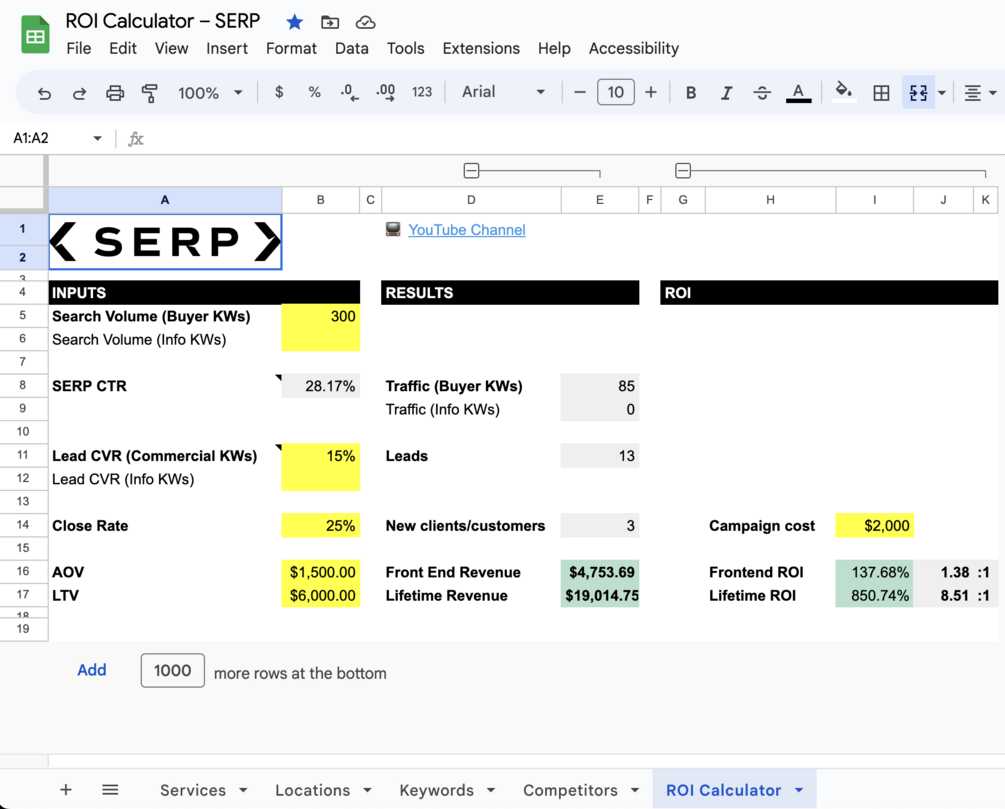Decrease decimal places icon
Image resolution: width=1005 pixels, height=809 pixels.
tap(349, 93)
